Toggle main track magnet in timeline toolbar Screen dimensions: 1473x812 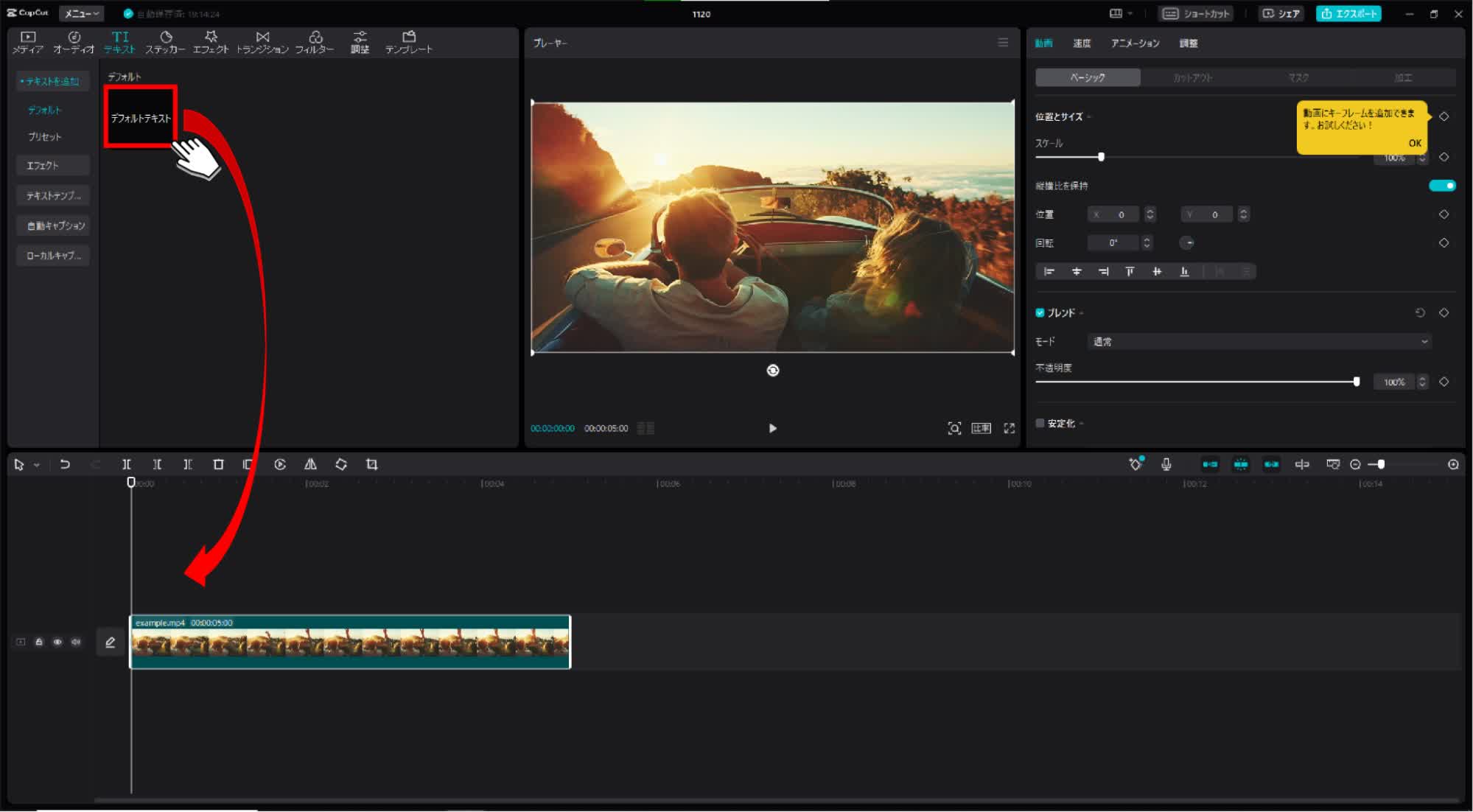1210,464
